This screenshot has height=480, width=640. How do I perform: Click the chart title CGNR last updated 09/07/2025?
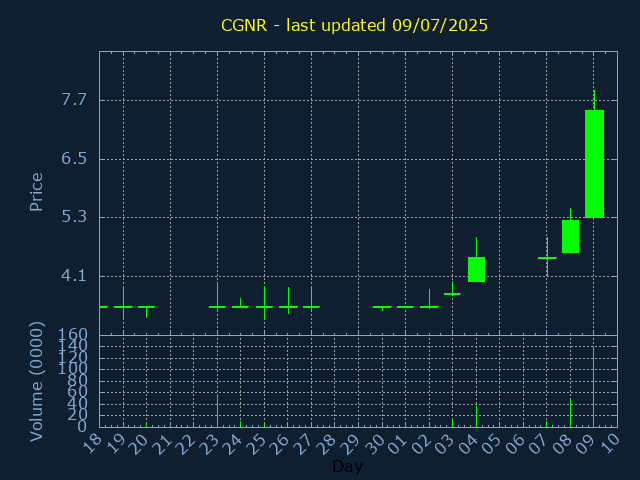354,25
